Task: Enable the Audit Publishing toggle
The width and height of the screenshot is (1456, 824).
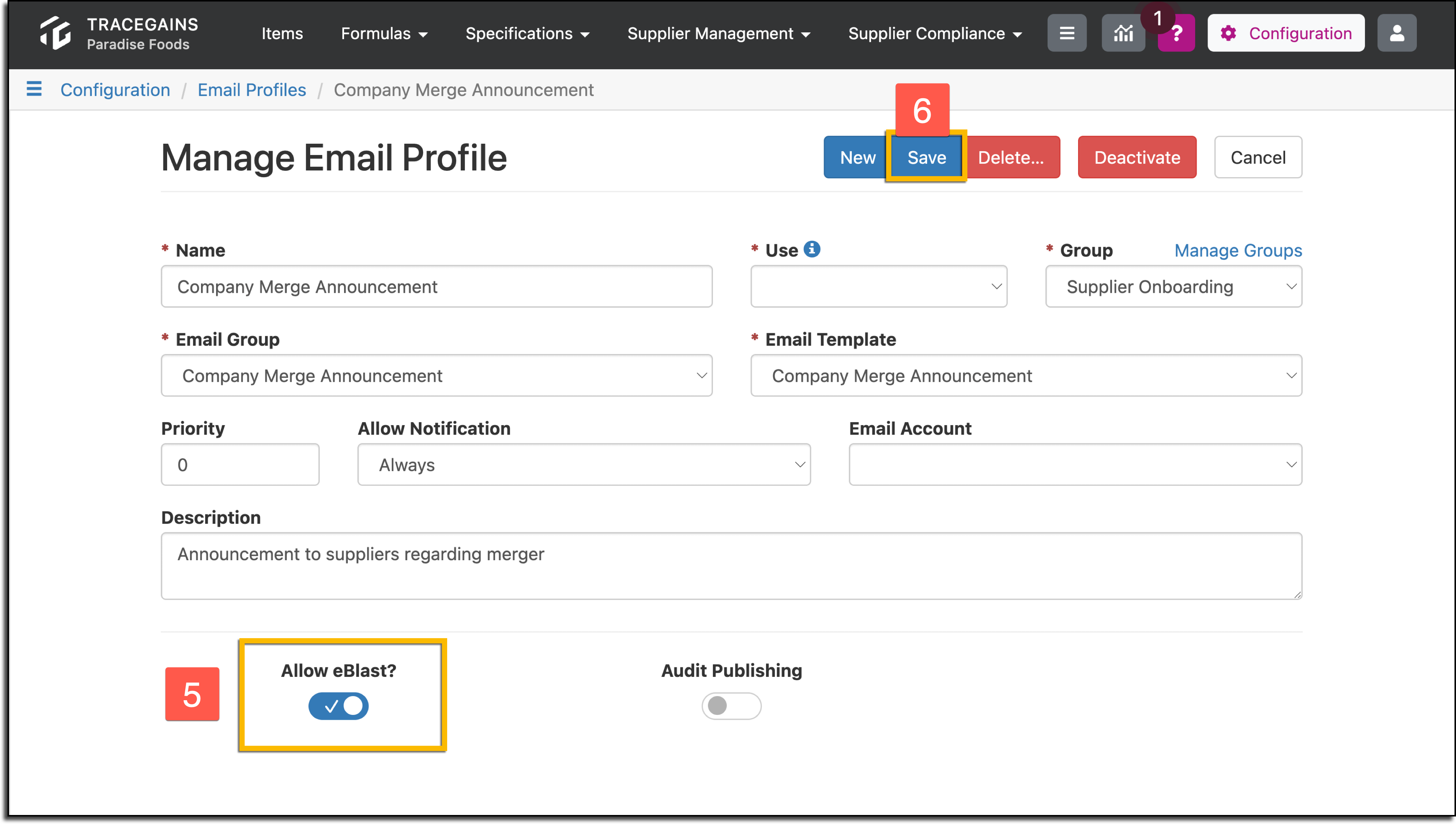Action: (x=731, y=706)
